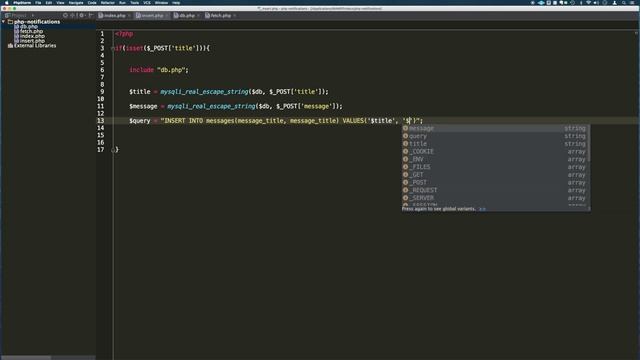Click scroll-from-source target icon in Project panel

click(x=65, y=16)
